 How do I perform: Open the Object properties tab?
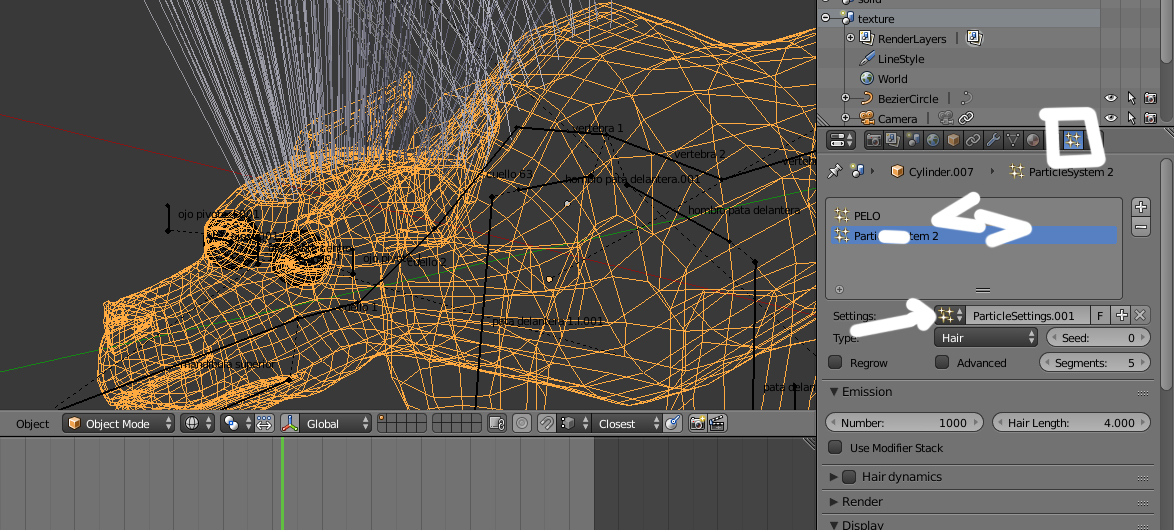click(954, 139)
